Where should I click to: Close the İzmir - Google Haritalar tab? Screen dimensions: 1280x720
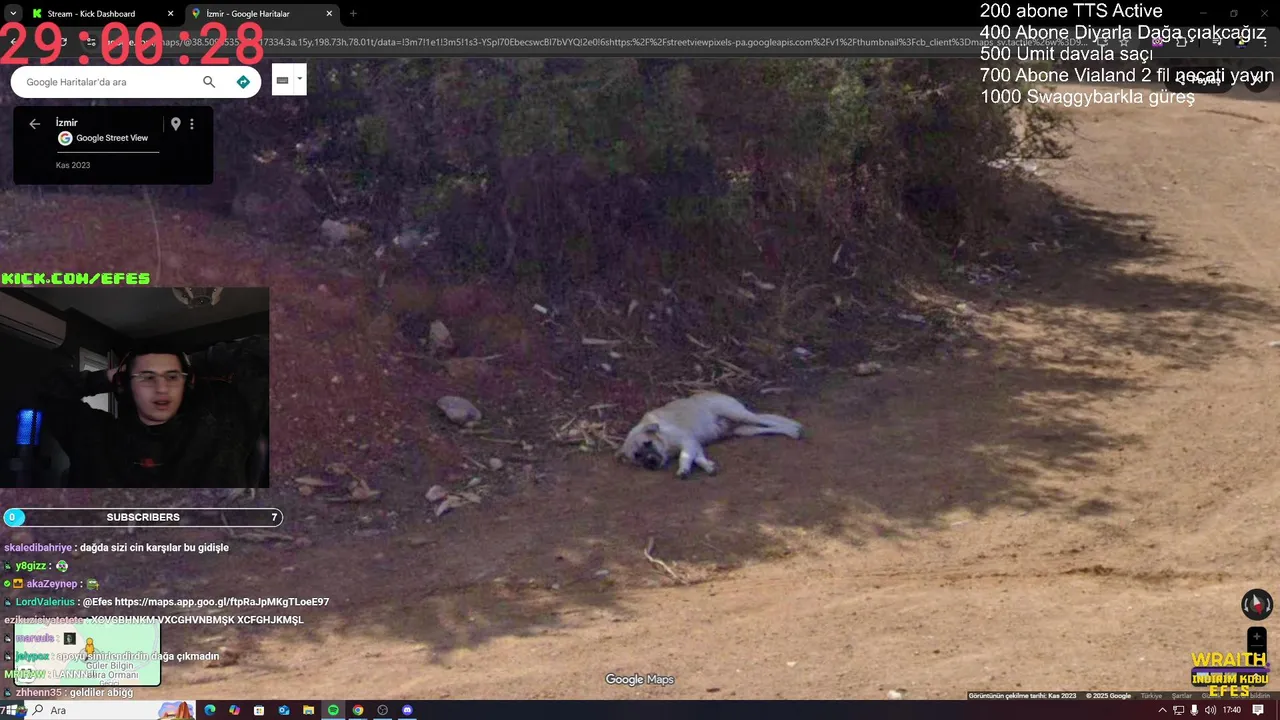pyautogui.click(x=330, y=14)
